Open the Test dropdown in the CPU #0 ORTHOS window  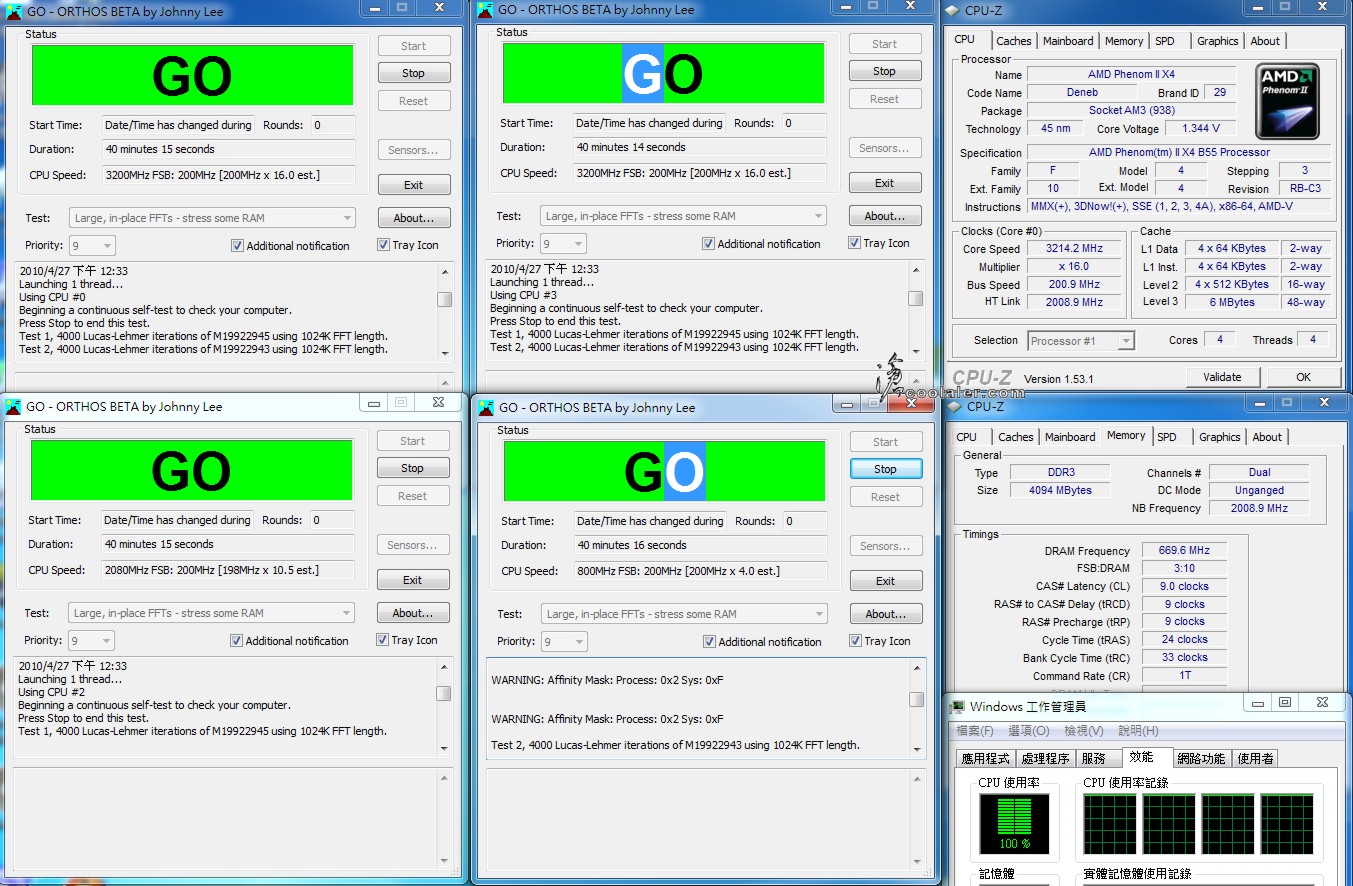[213, 218]
